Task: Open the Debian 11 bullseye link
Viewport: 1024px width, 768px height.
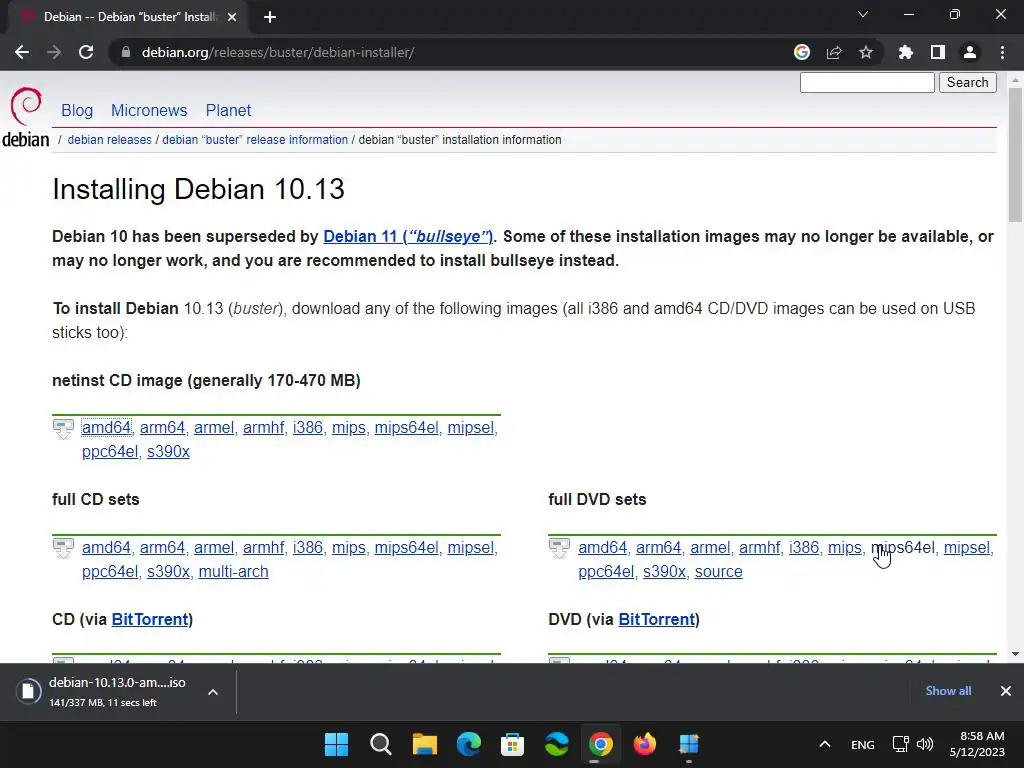Action: point(408,236)
